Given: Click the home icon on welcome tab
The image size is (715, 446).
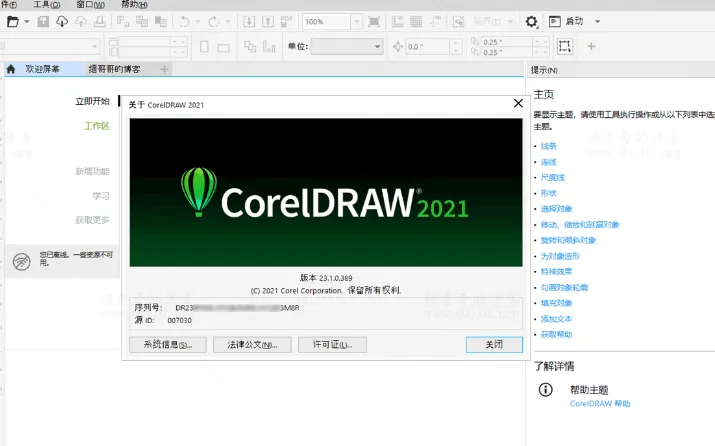Looking at the screenshot, I should tap(11, 69).
